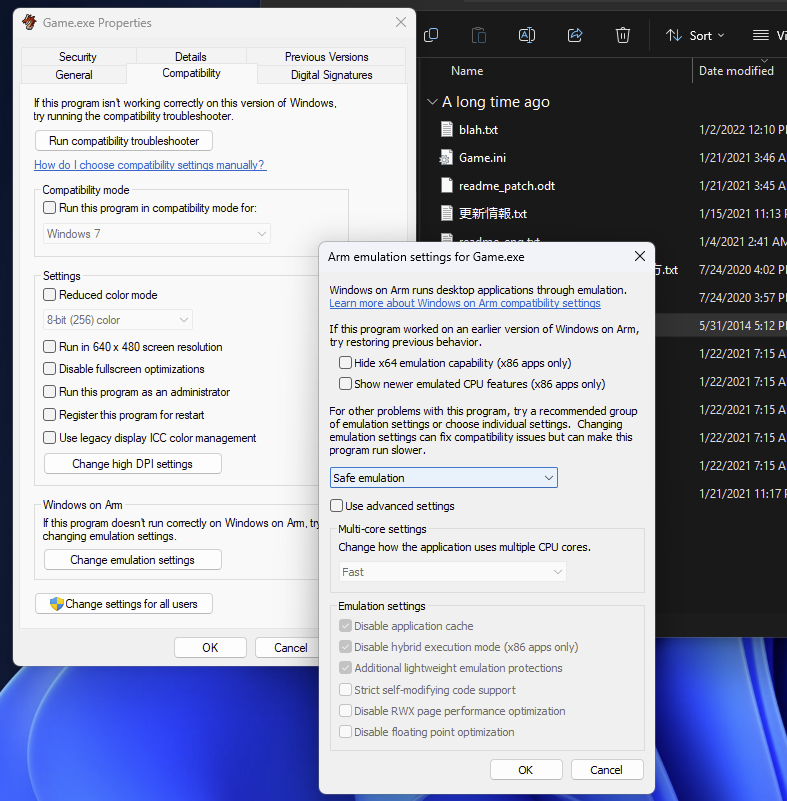Open the Fast multi-core settings dropdown
Viewport: 787px width, 801px height.
tap(453, 572)
